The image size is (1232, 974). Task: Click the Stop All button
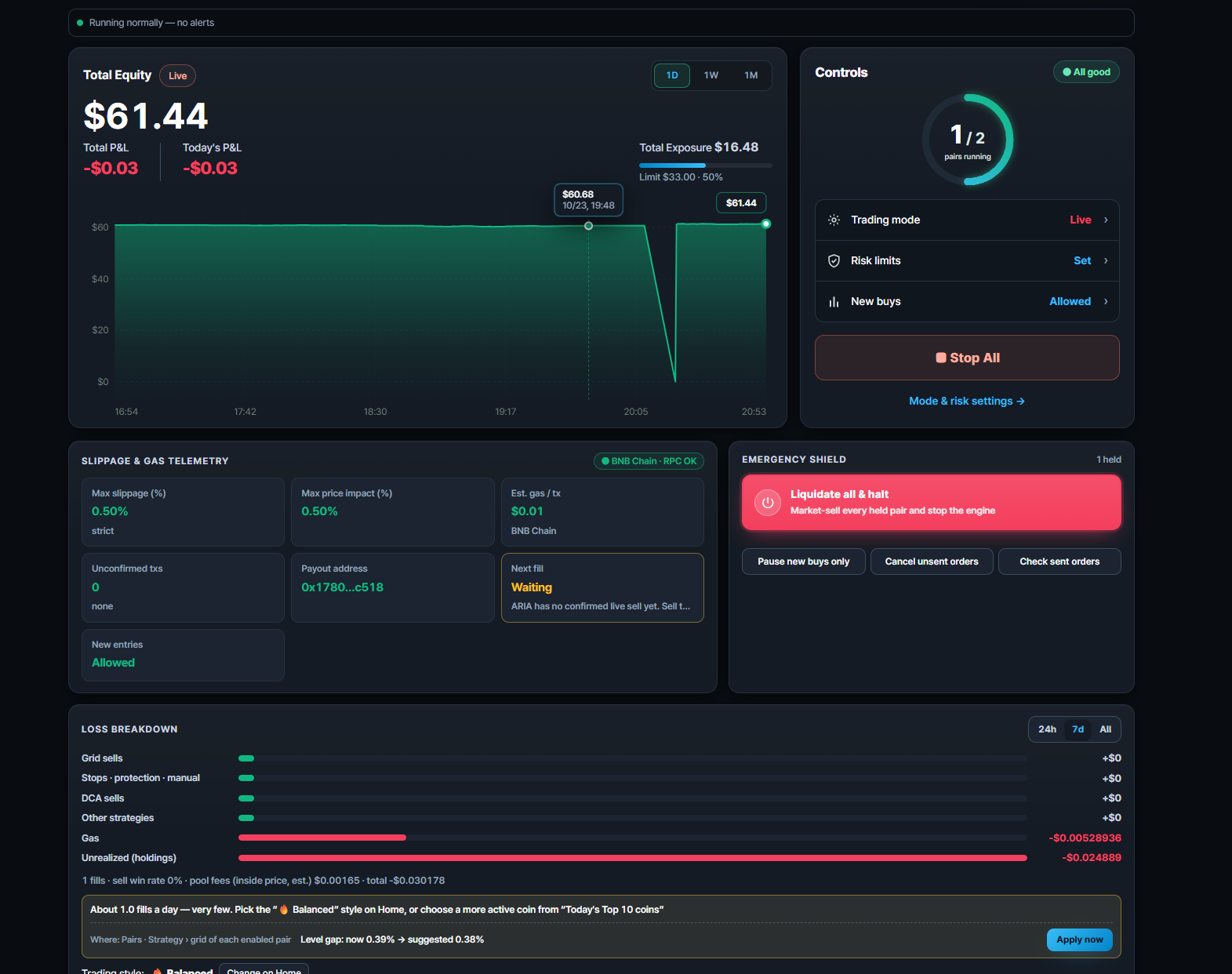(x=967, y=358)
